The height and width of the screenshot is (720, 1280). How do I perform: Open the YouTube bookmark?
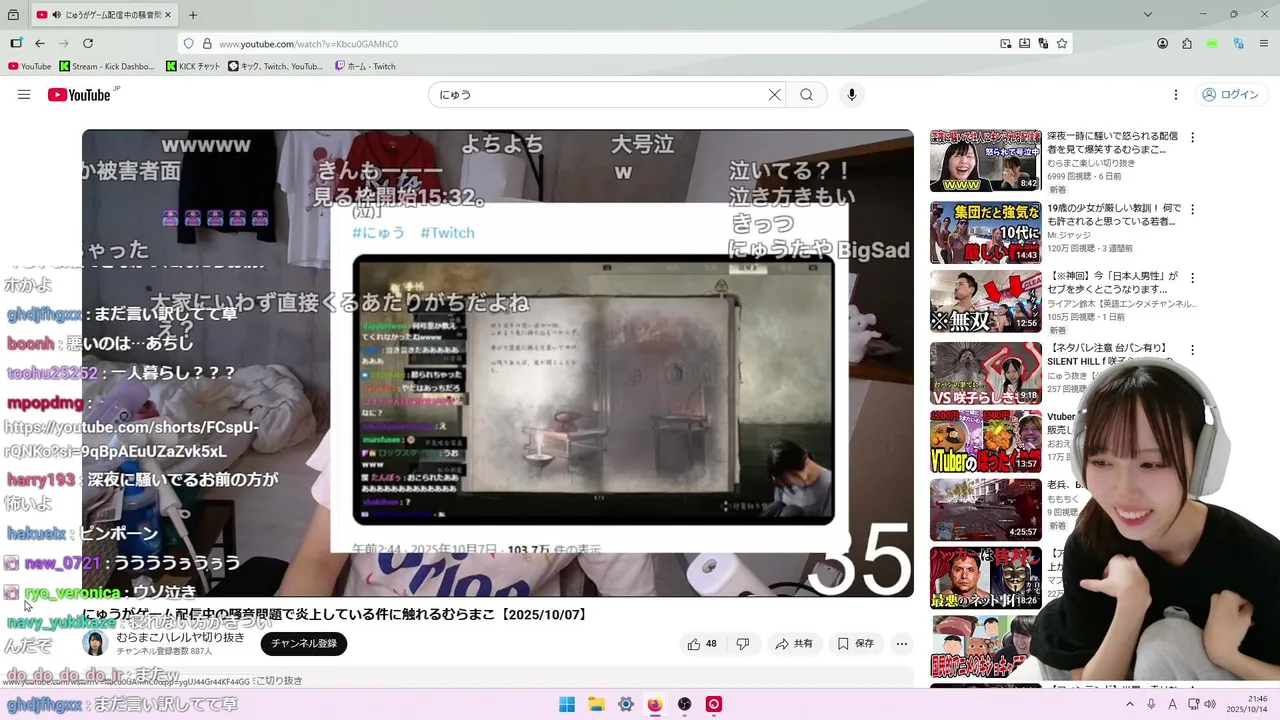point(29,67)
